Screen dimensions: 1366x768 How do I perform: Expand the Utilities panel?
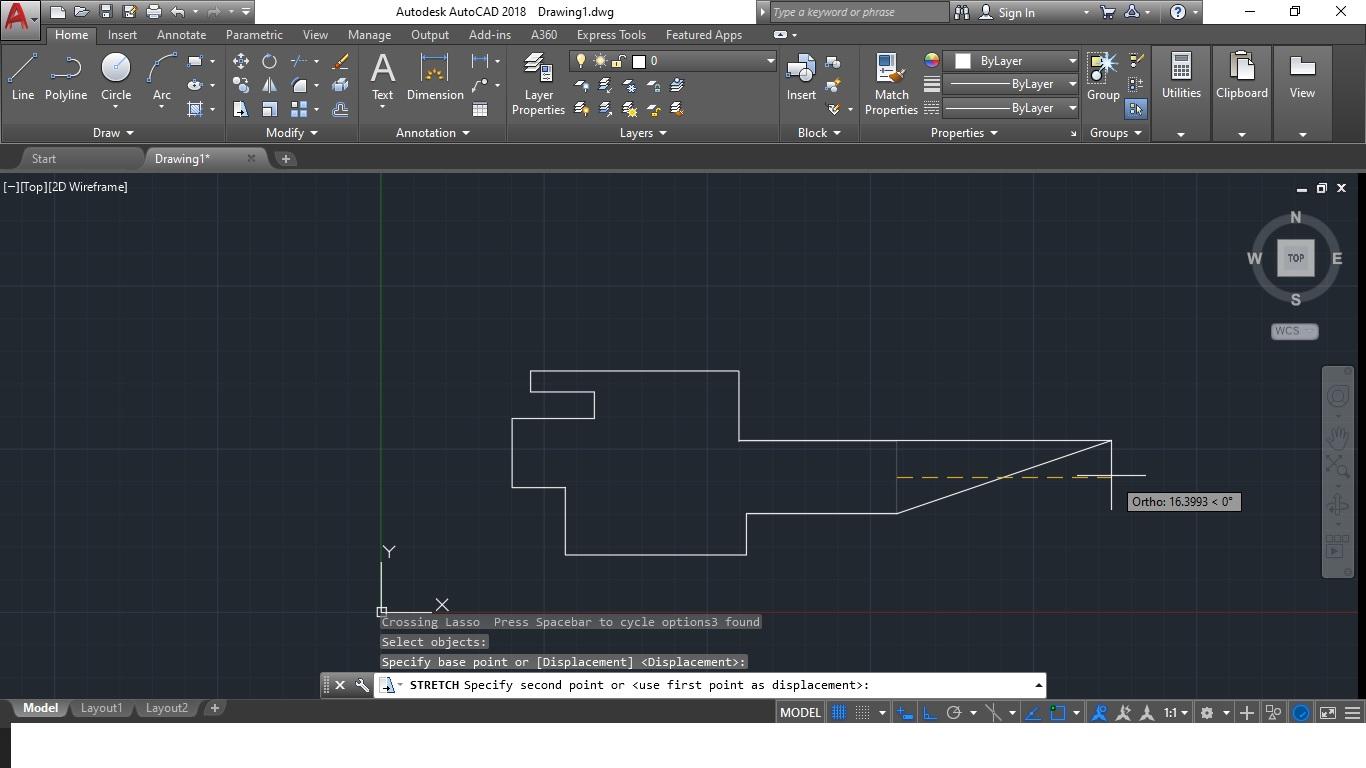coord(1181,134)
